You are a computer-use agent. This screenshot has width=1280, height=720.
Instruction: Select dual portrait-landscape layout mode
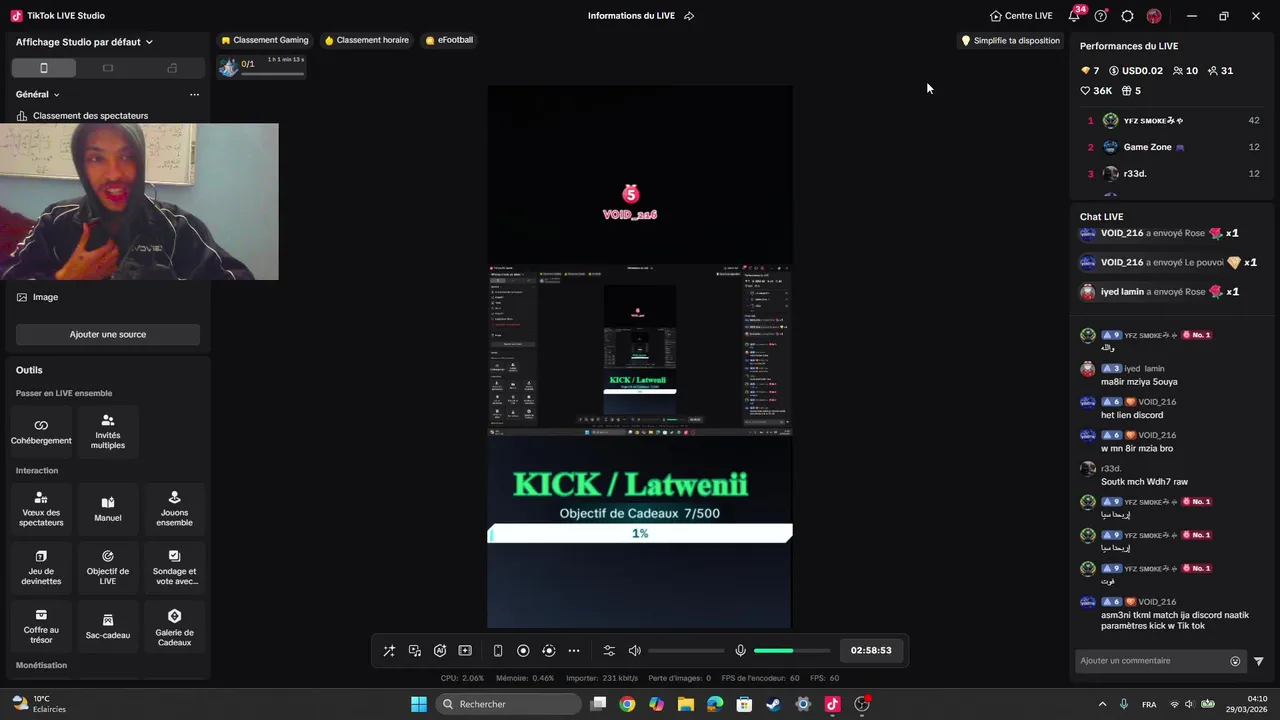tap(172, 68)
